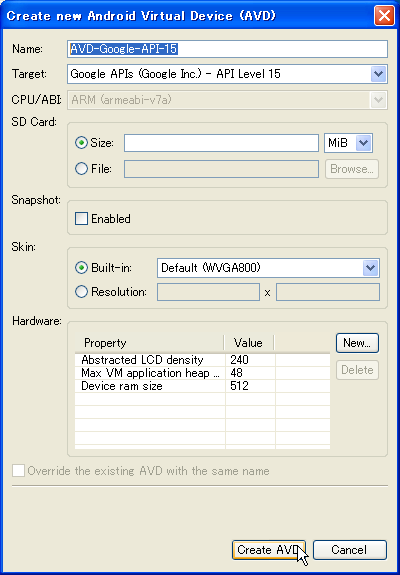Click the CPU/ABI dropdown arrow
400x575 pixels.
[x=378, y=100]
